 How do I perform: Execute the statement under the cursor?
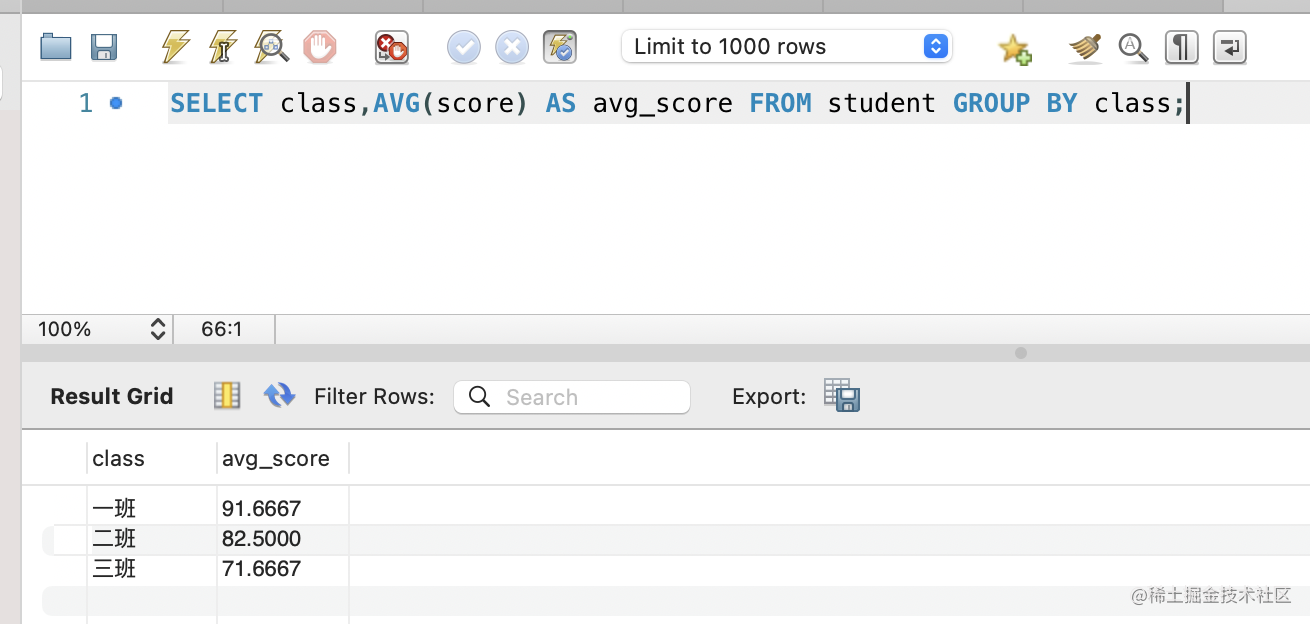[223, 47]
